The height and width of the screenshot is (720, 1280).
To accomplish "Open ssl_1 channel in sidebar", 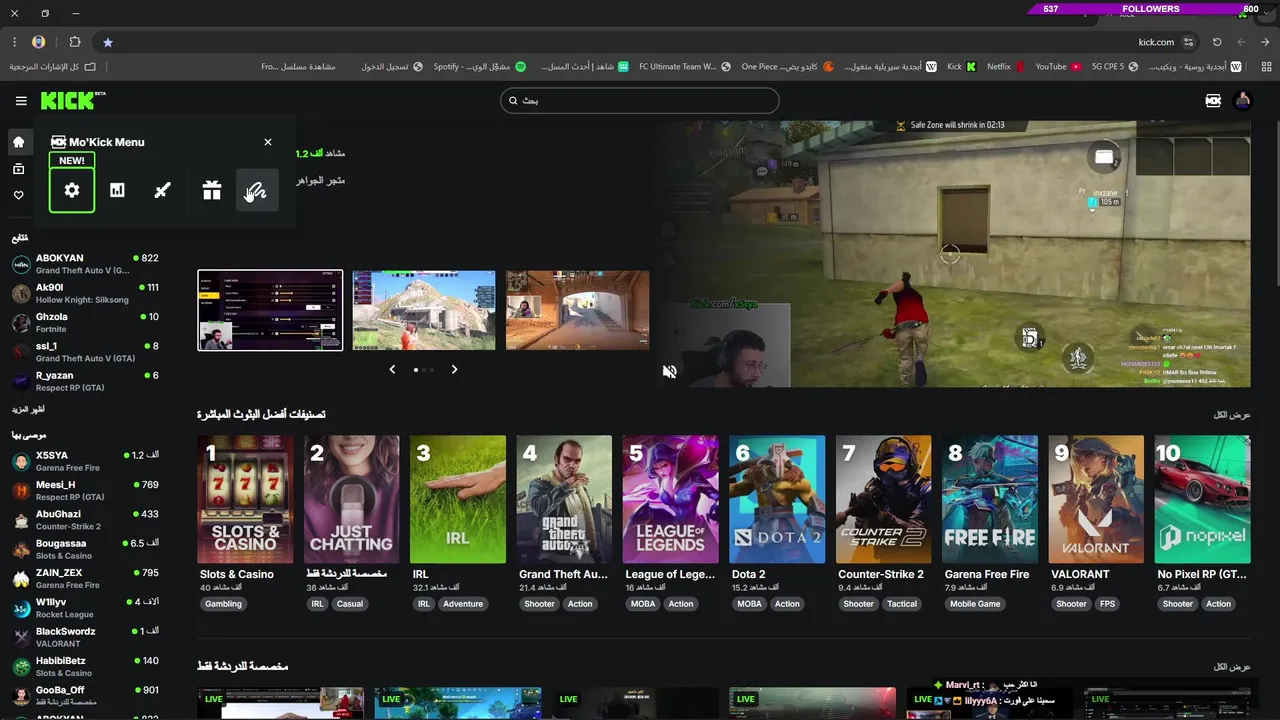I will click(85, 351).
